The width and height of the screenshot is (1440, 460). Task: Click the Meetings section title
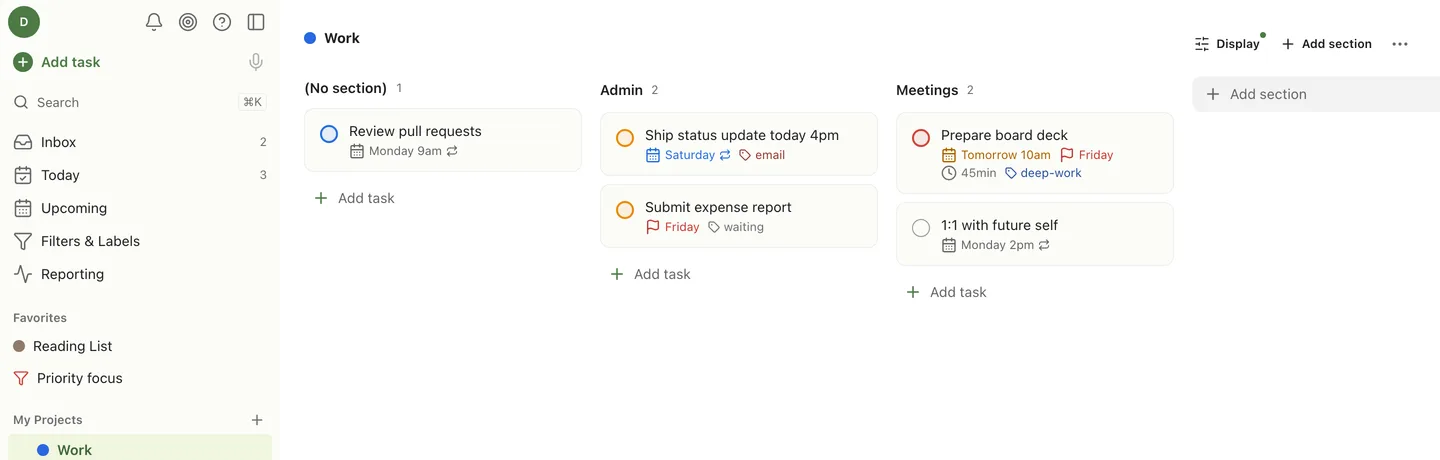point(927,90)
